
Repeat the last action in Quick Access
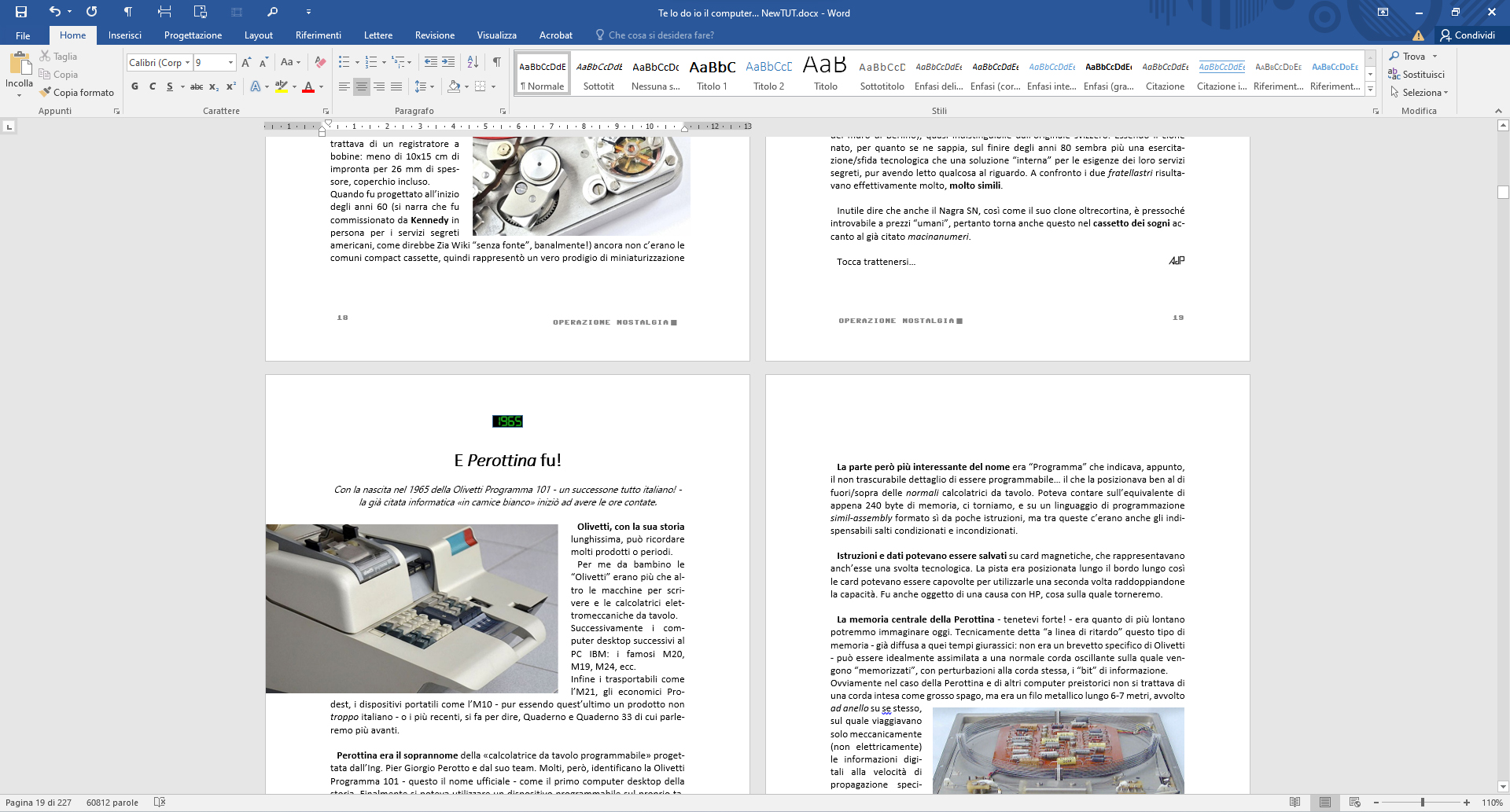(x=92, y=12)
